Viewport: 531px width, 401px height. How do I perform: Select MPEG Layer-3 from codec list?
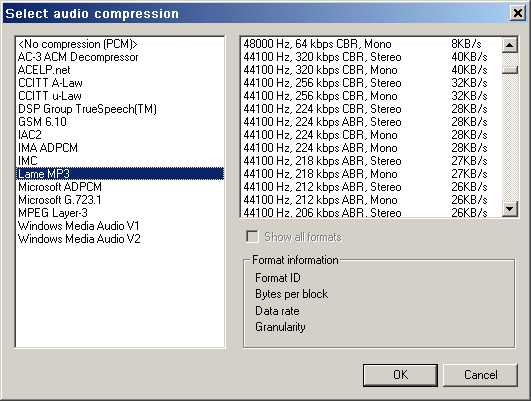click(120, 213)
